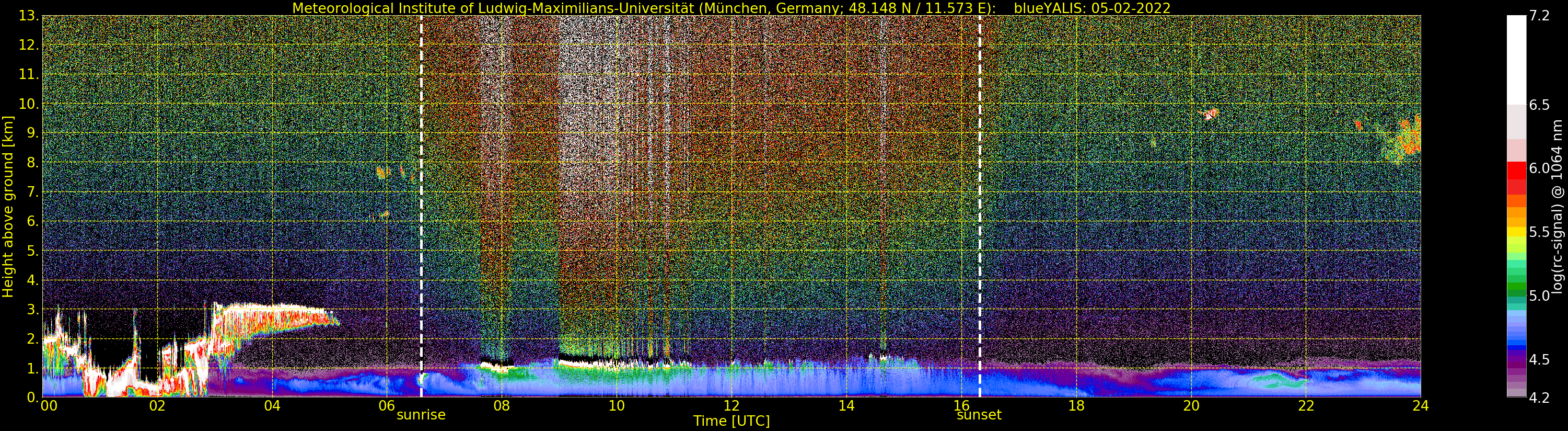1568x431 pixels.
Task: Click the high cirrus patch near 10 km at 20 UTC
Action: (x=1210, y=114)
